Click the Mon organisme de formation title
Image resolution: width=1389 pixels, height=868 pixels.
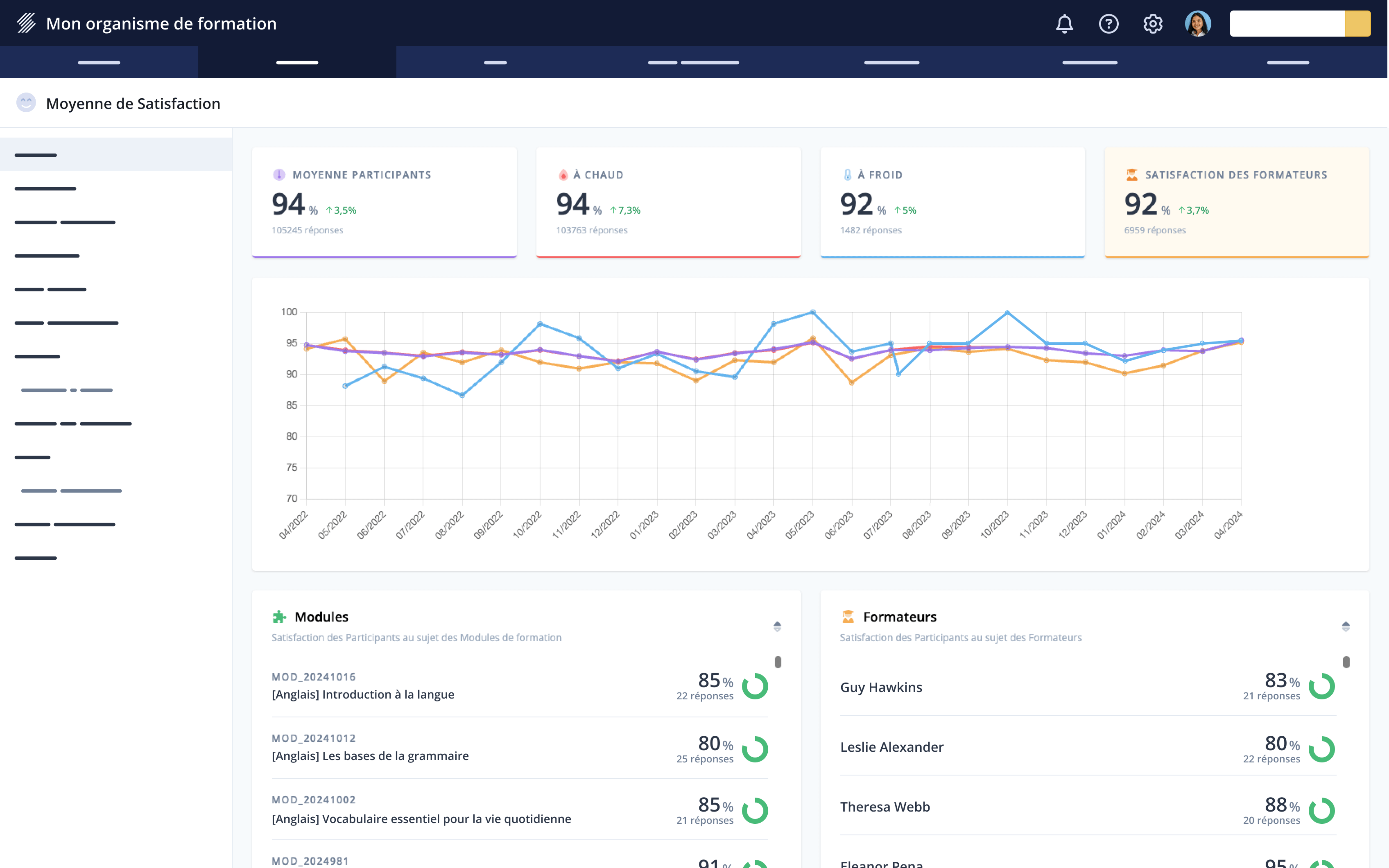click(161, 24)
